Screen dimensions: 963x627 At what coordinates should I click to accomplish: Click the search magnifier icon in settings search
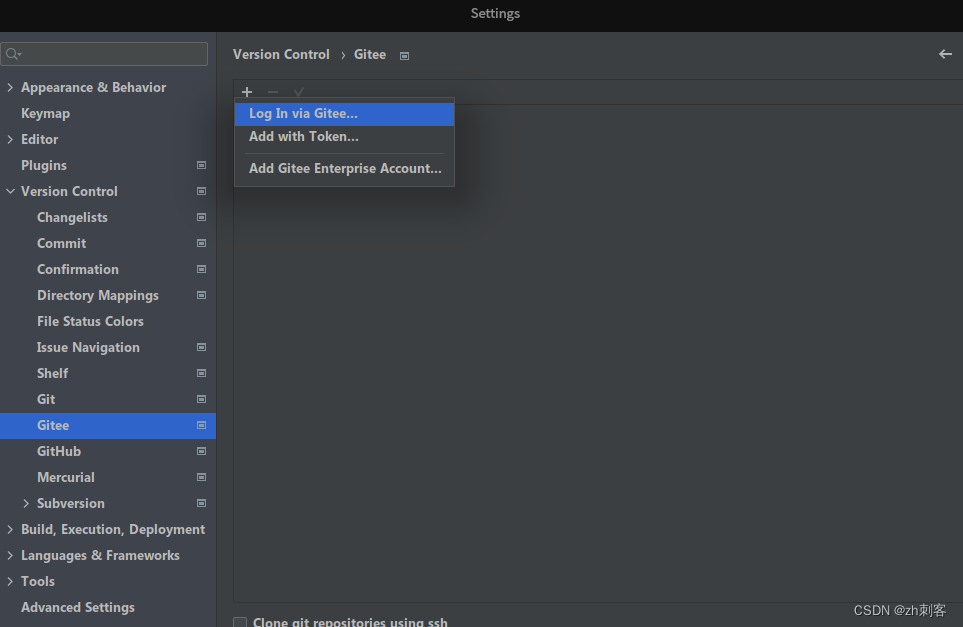pos(13,54)
